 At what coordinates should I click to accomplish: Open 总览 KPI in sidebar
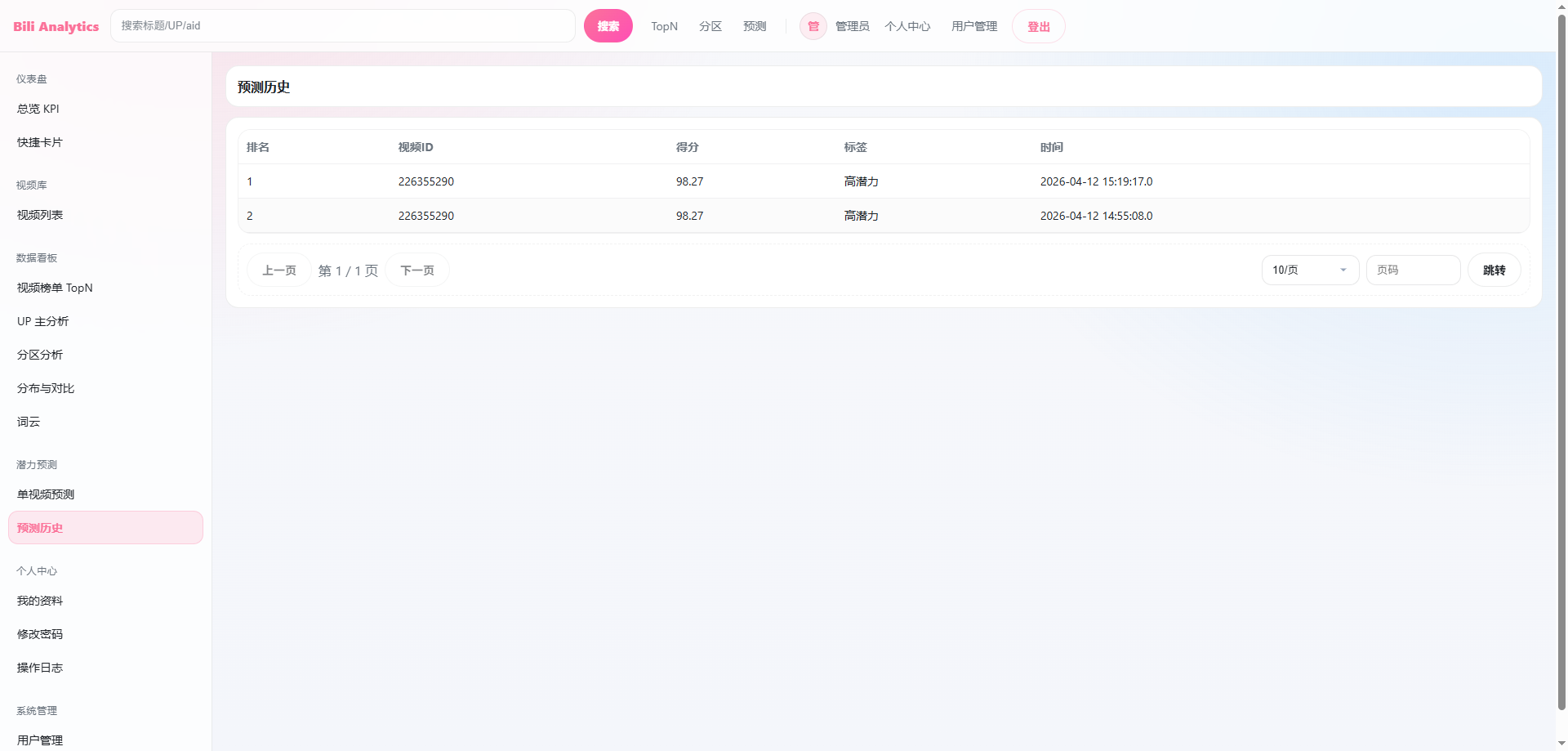tap(38, 109)
